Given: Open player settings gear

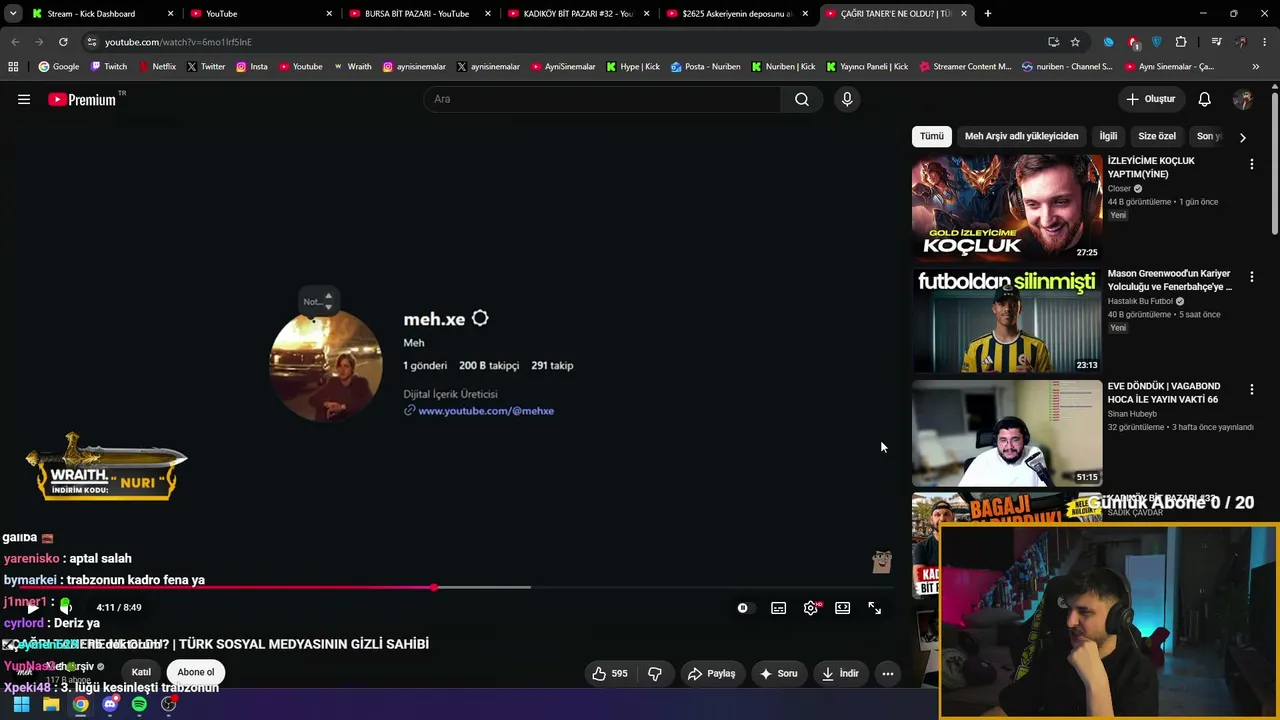Looking at the screenshot, I should [811, 608].
